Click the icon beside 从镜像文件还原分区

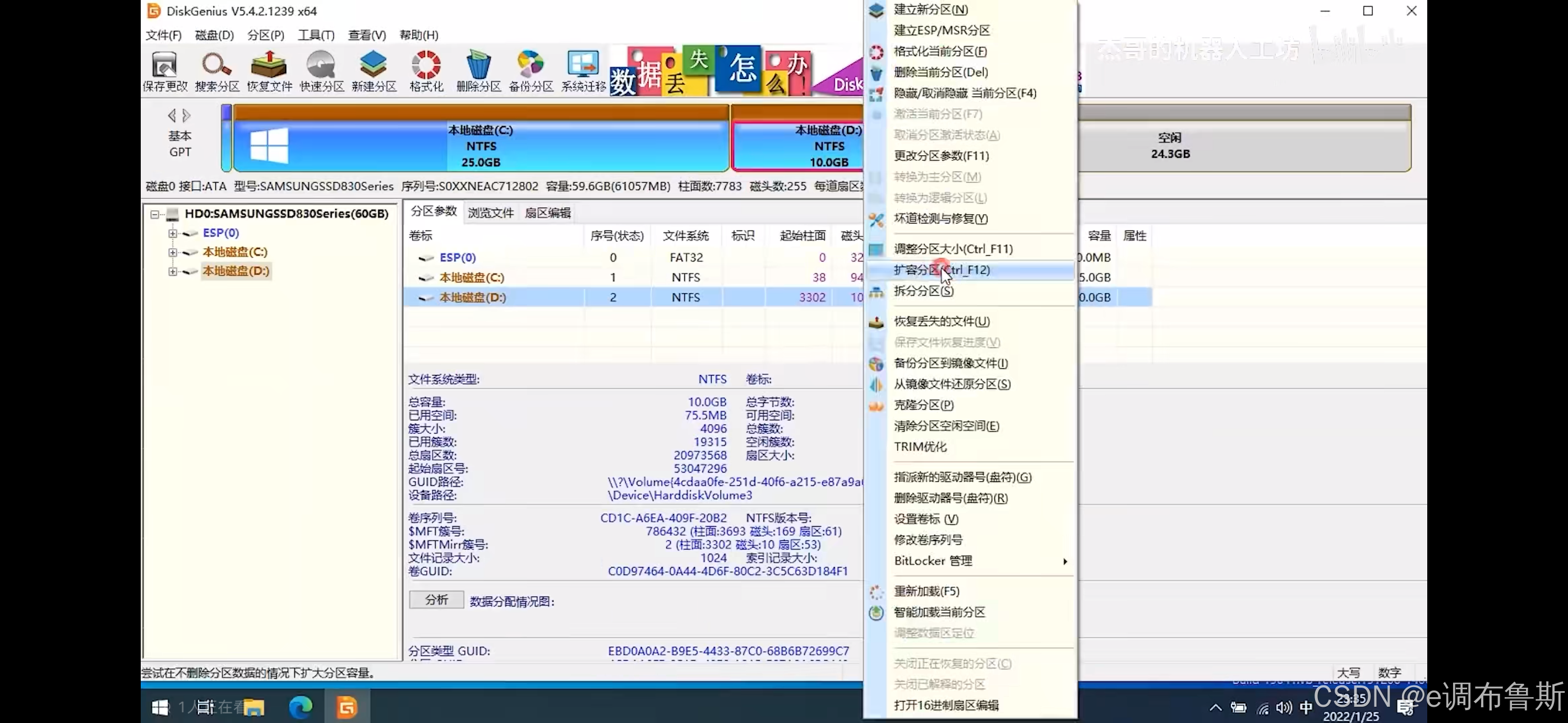(876, 384)
